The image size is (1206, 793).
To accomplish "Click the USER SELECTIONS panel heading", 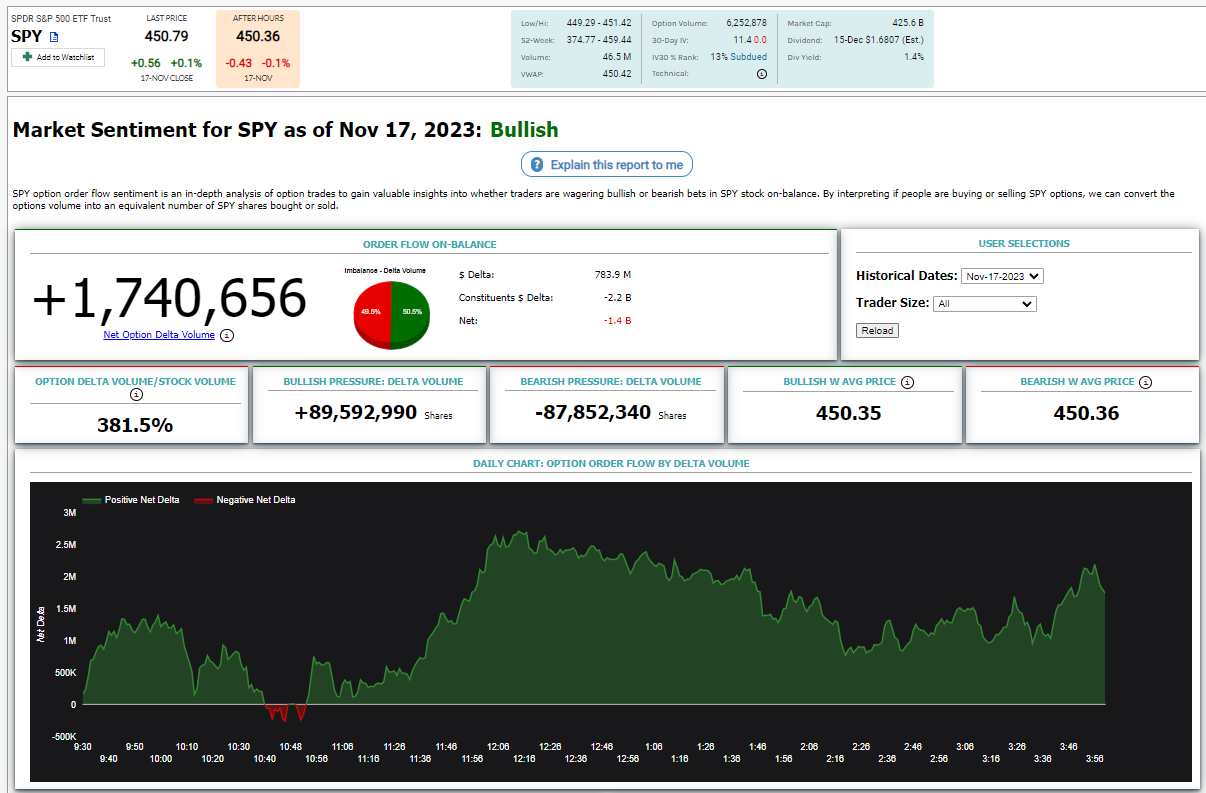I will (1024, 244).
